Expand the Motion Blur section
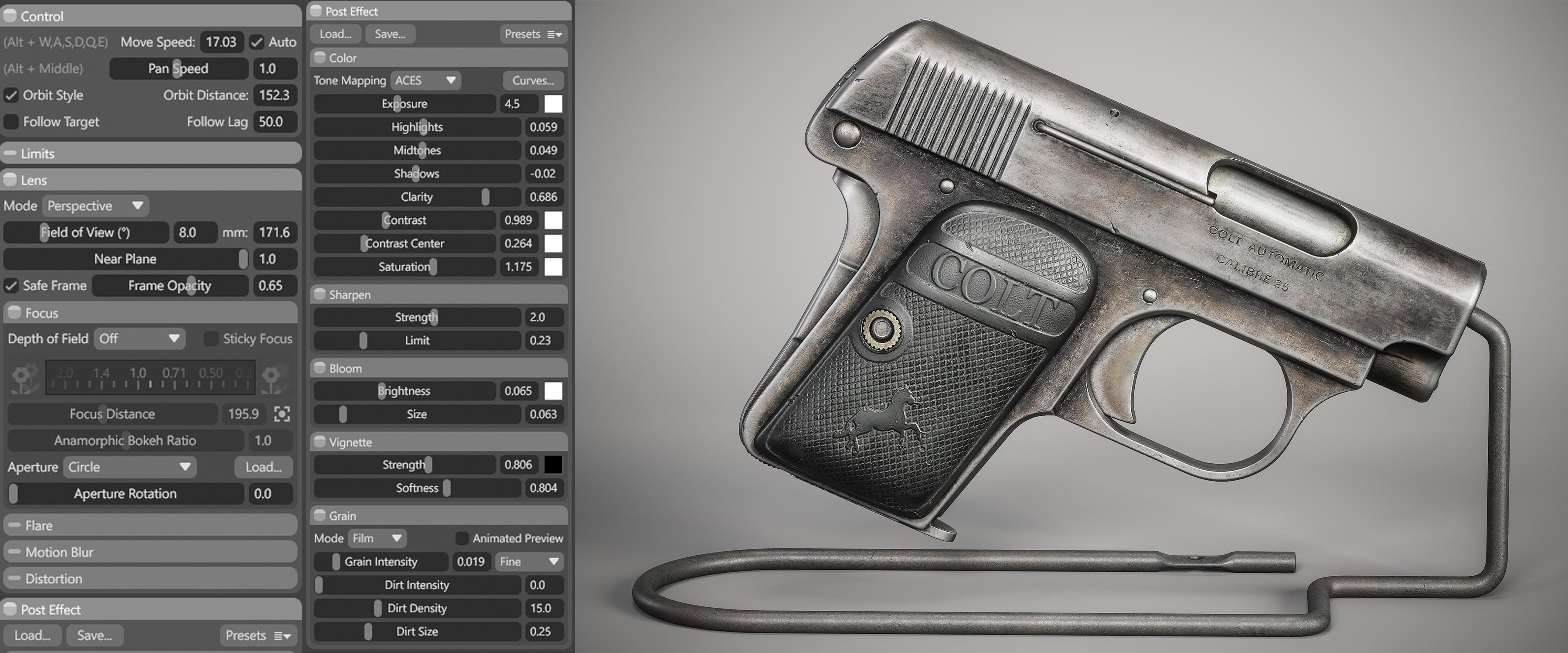The height and width of the screenshot is (653, 1568). [x=59, y=553]
